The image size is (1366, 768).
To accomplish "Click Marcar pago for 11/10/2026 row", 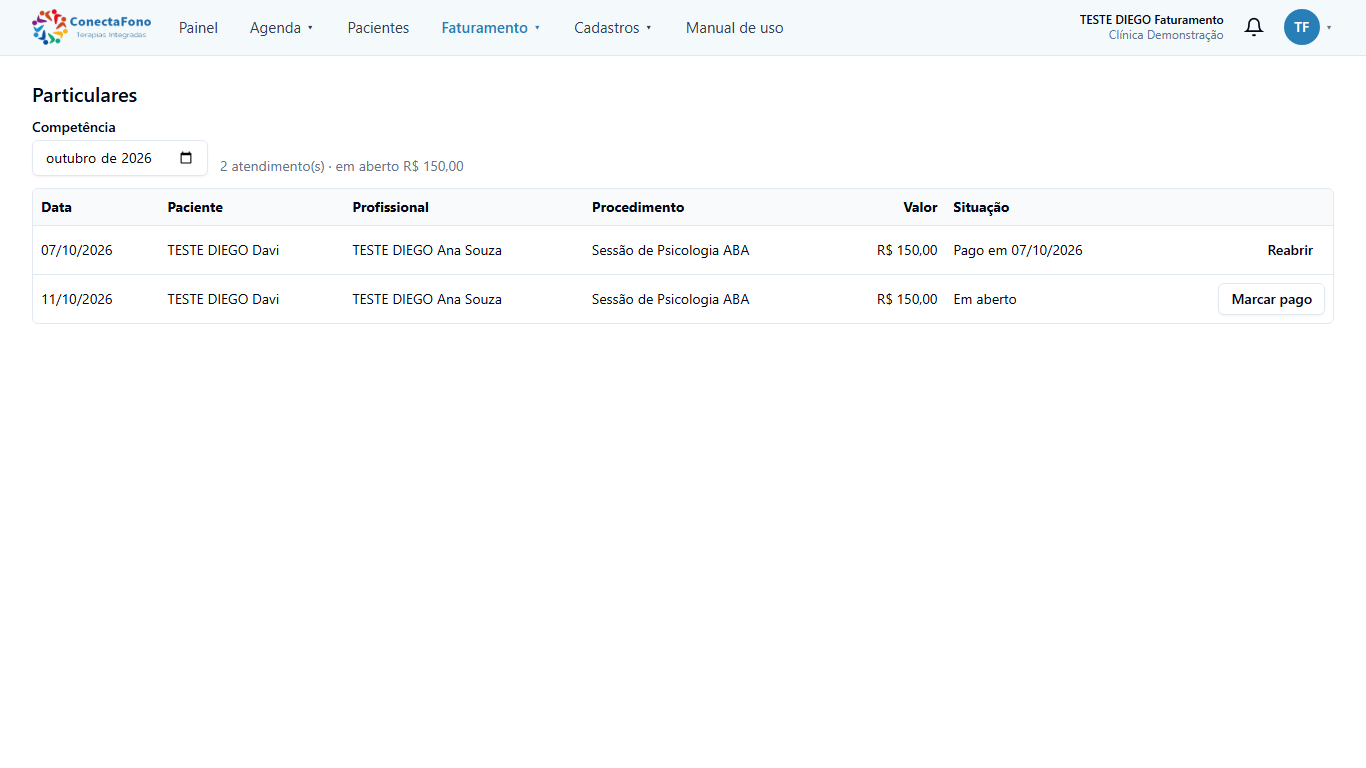I will click(1271, 299).
